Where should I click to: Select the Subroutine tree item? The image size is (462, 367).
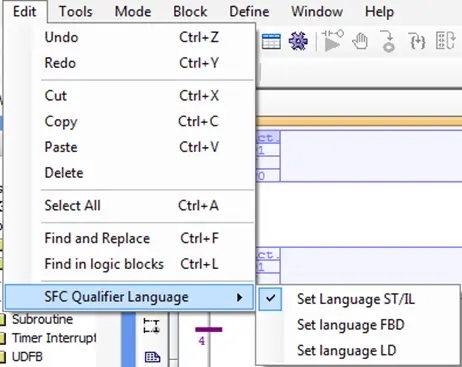click(42, 319)
